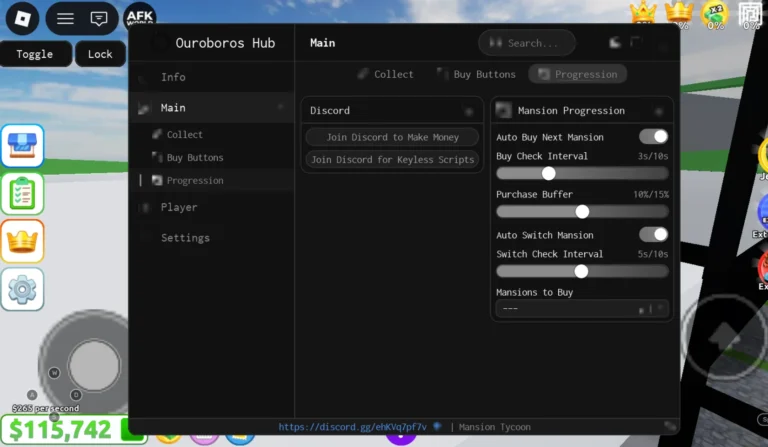The height and width of the screenshot is (447, 768).
Task: Click the Lock button
Action: click(x=100, y=54)
